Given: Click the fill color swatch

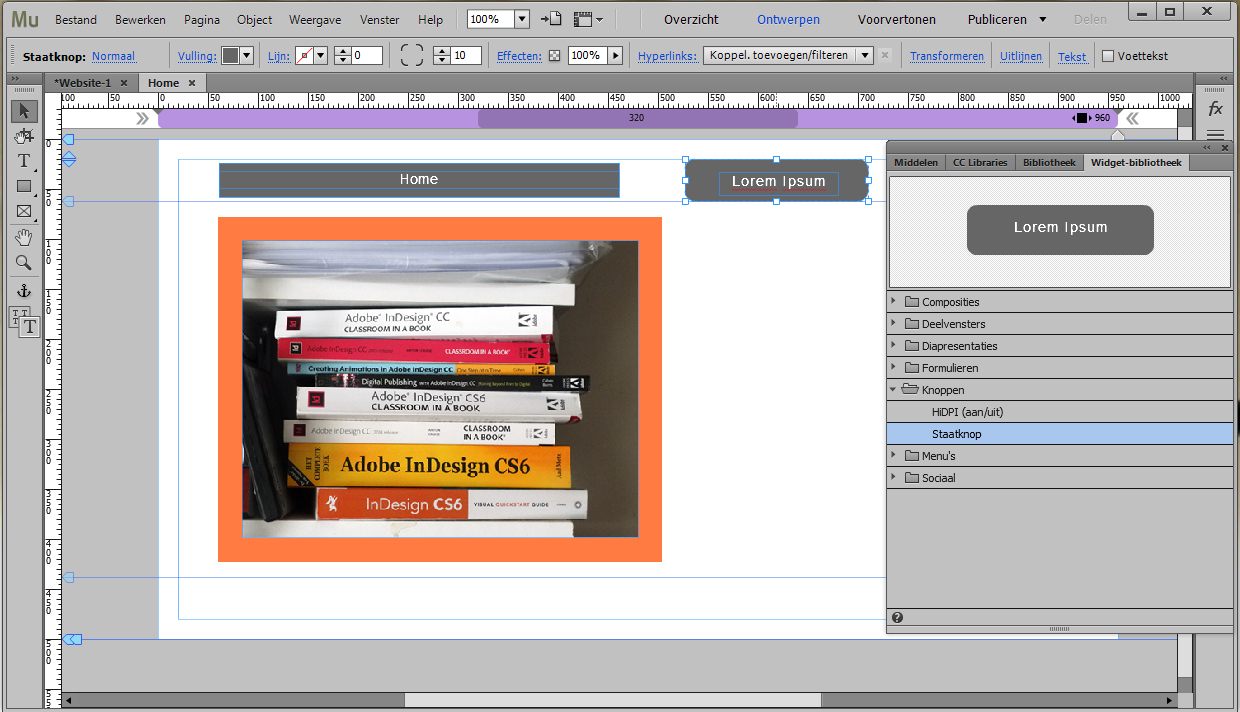Looking at the screenshot, I should click(x=230, y=56).
